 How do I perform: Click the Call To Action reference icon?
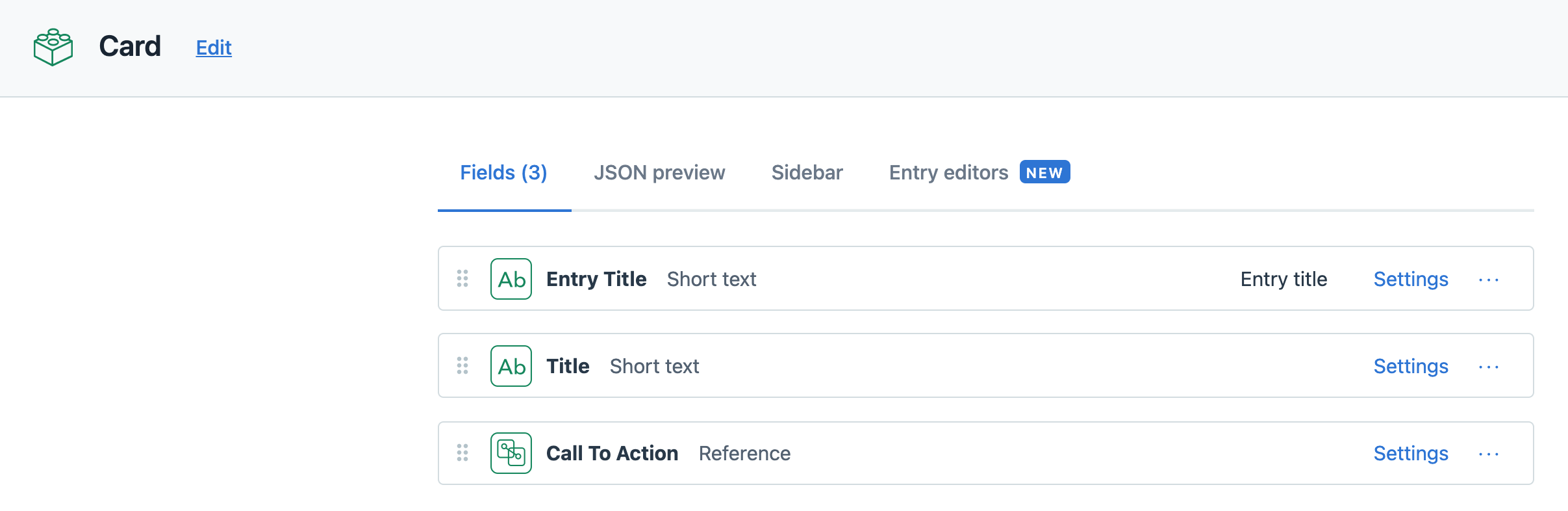coord(511,453)
